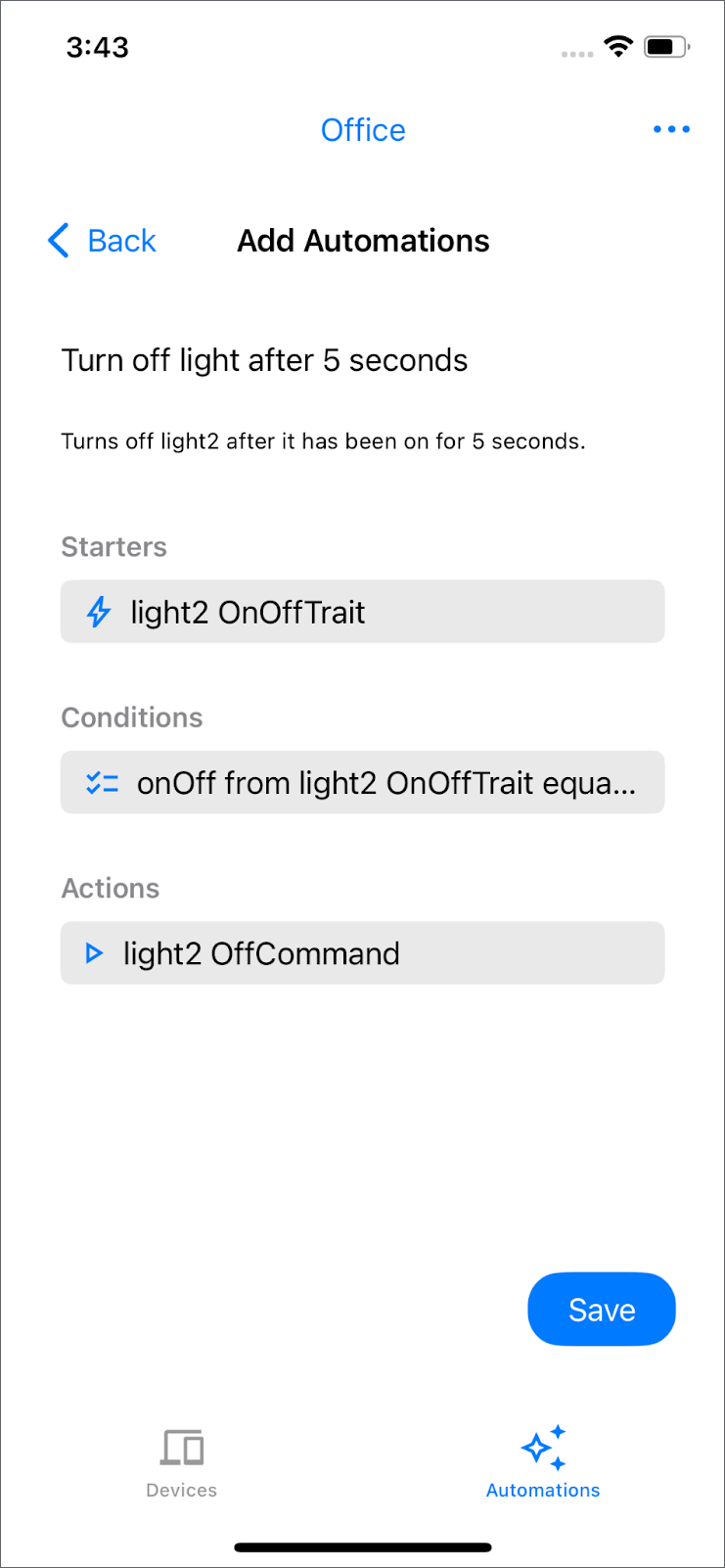Tap the home indicator bar
The width and height of the screenshot is (725, 1568).
pos(363,1547)
